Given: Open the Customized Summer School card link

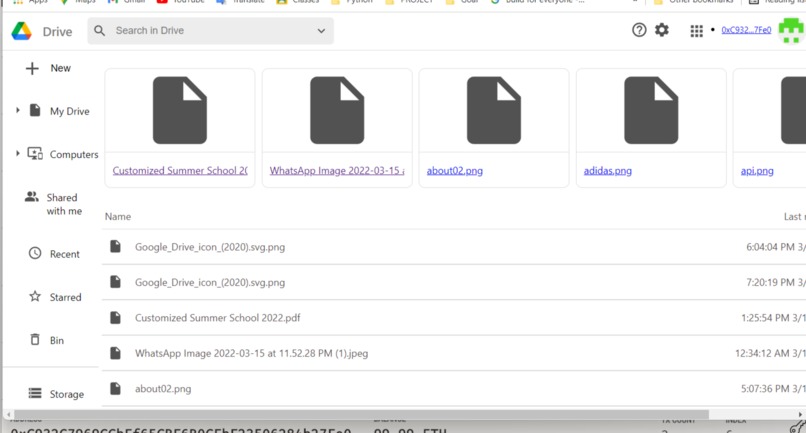Looking at the screenshot, I should point(180,170).
